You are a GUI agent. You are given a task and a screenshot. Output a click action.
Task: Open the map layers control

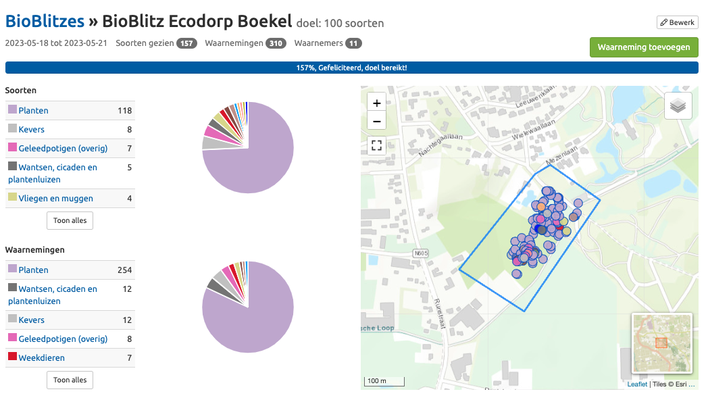(x=678, y=105)
